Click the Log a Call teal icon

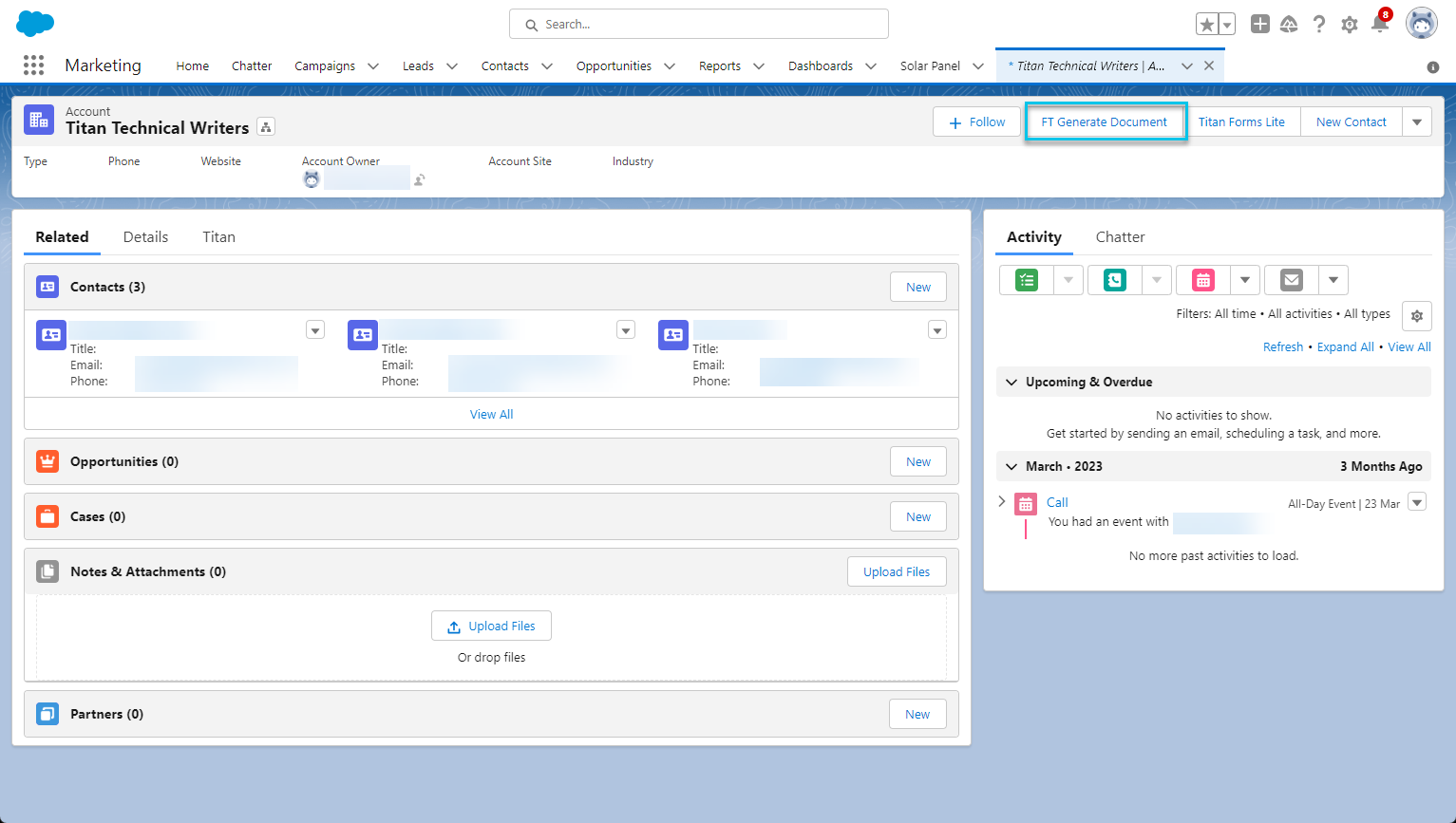[1115, 280]
